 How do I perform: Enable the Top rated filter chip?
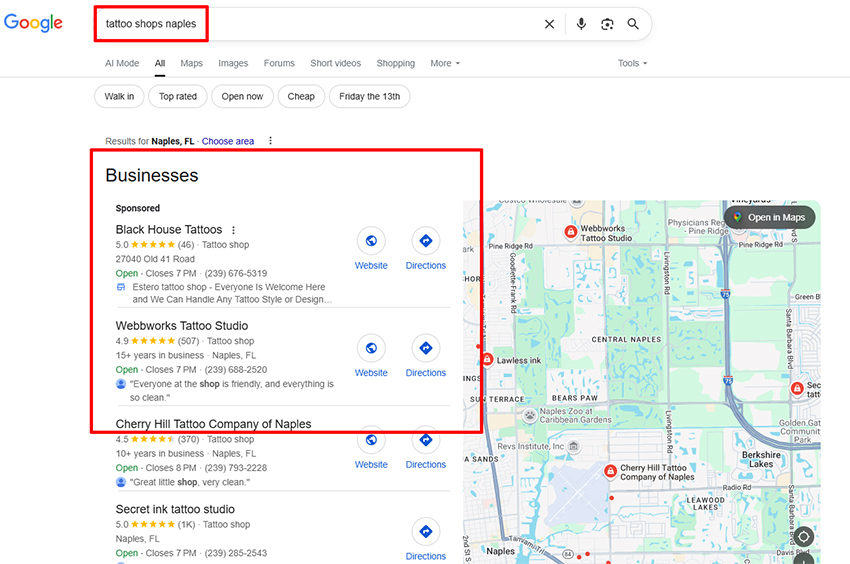[x=178, y=97]
